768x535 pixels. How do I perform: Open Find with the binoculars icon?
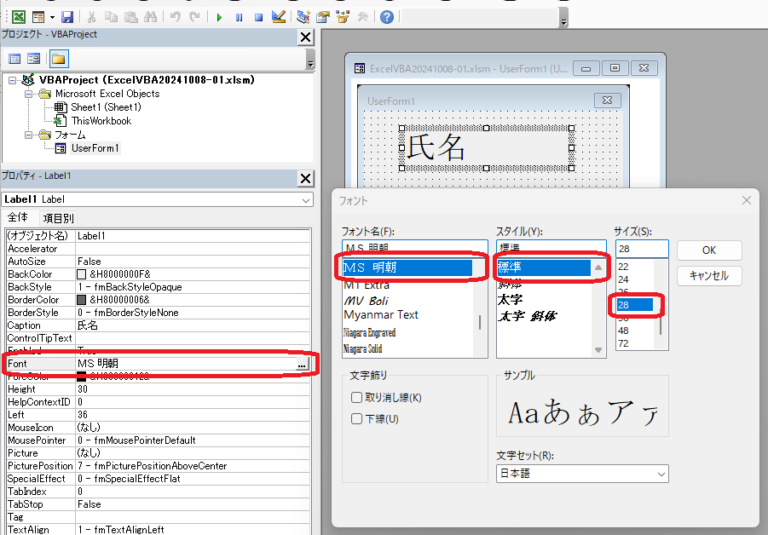pyautogui.click(x=150, y=17)
